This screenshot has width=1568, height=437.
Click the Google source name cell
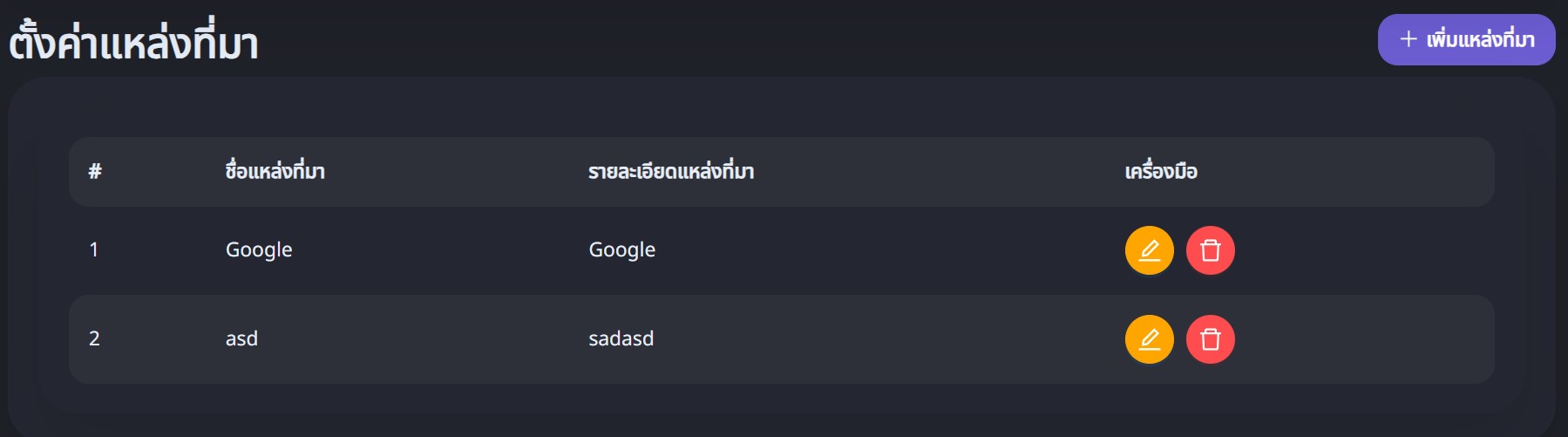[259, 250]
